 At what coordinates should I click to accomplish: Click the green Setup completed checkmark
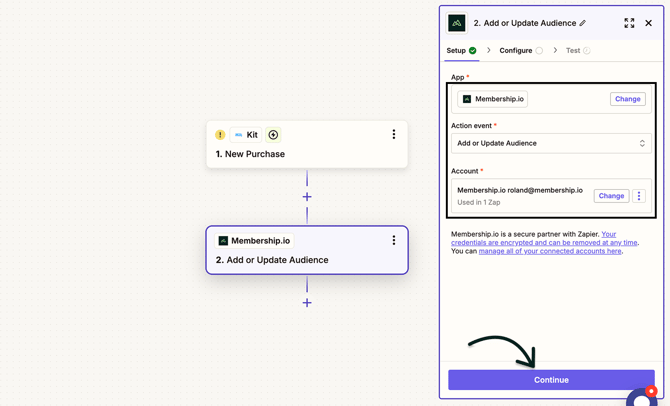(473, 50)
